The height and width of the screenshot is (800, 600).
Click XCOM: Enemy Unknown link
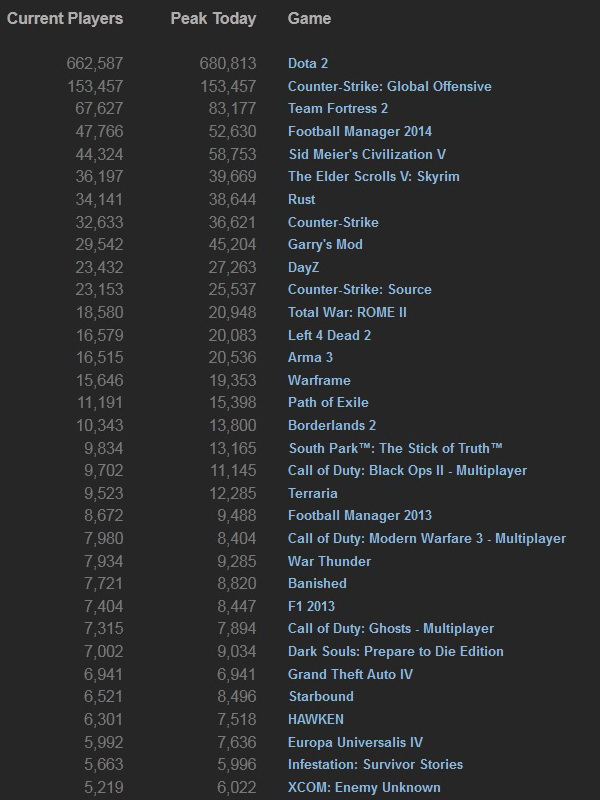tap(364, 787)
